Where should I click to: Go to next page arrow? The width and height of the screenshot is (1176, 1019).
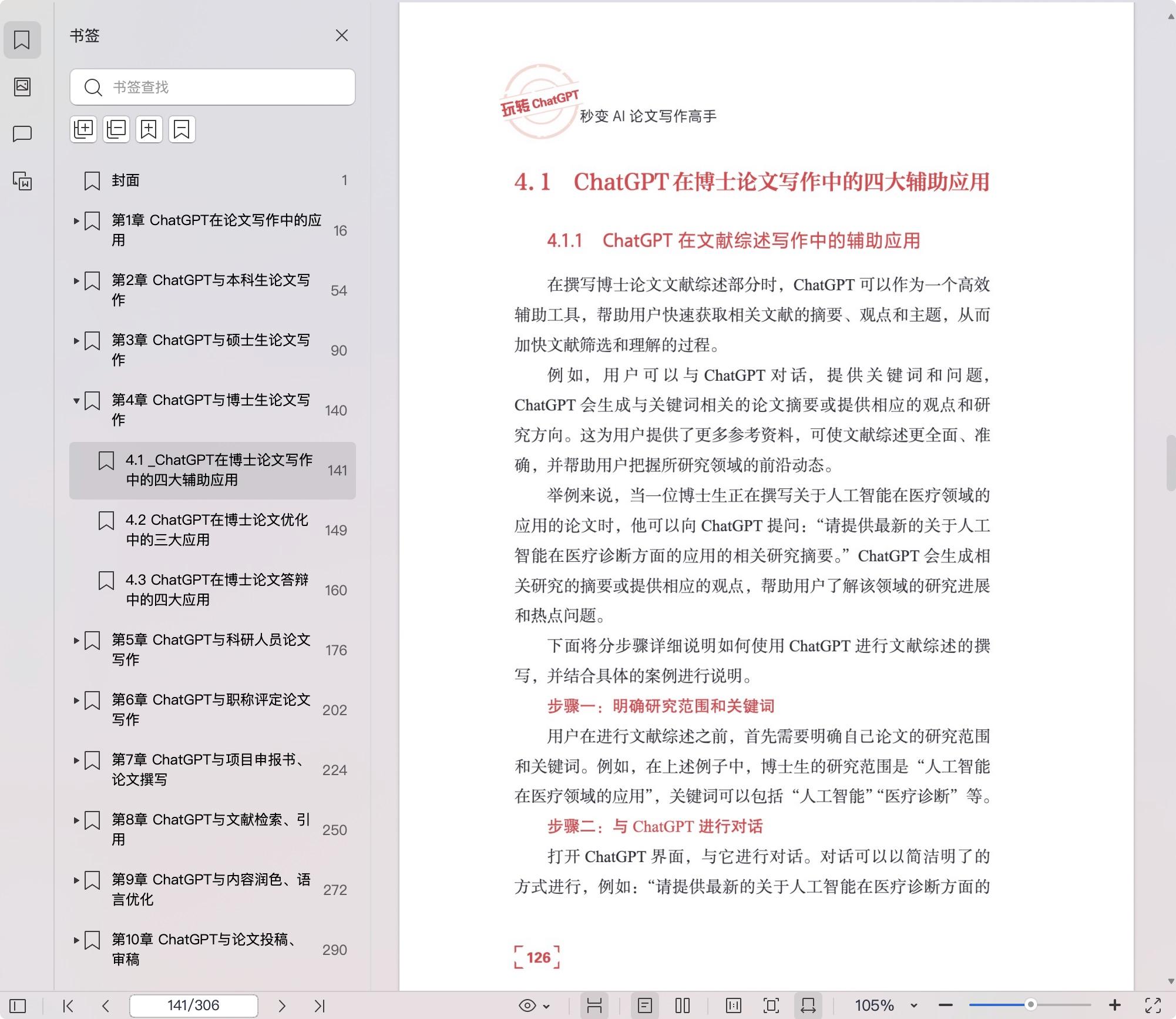pos(282,1005)
